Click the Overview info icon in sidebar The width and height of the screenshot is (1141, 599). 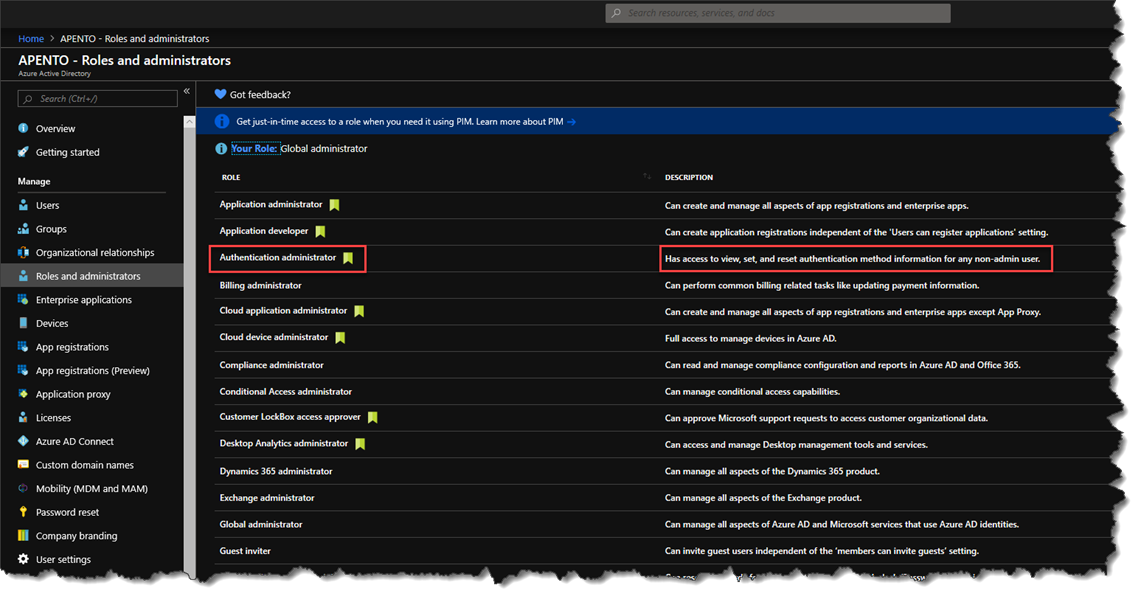[23, 128]
